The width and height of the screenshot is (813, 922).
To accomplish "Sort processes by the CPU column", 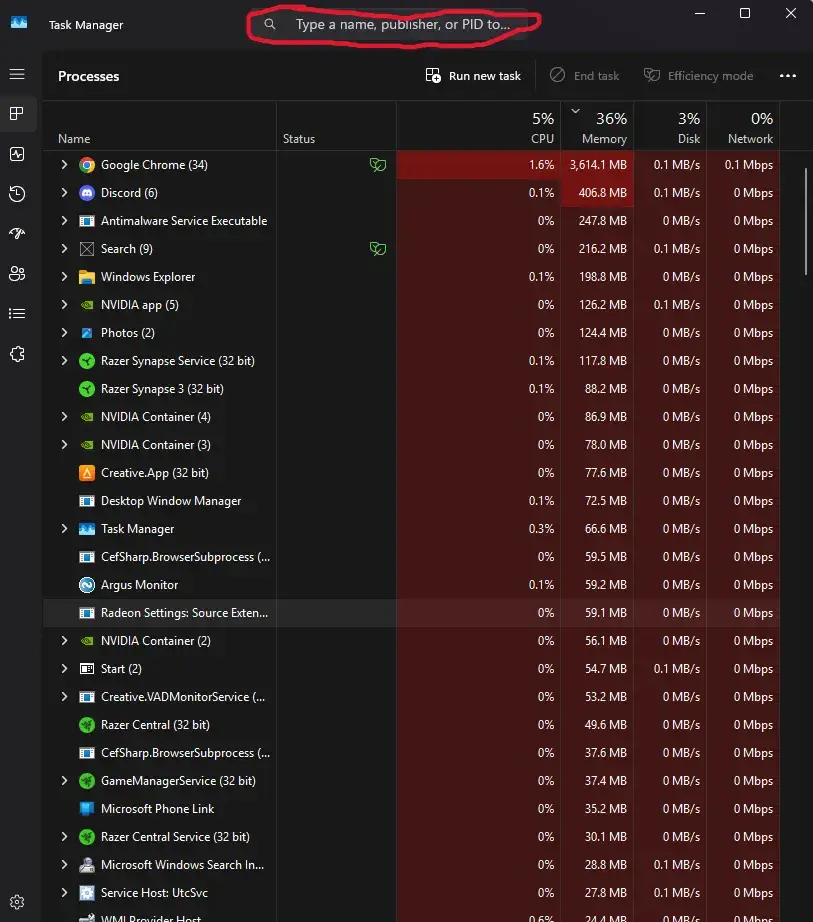I will click(541, 128).
